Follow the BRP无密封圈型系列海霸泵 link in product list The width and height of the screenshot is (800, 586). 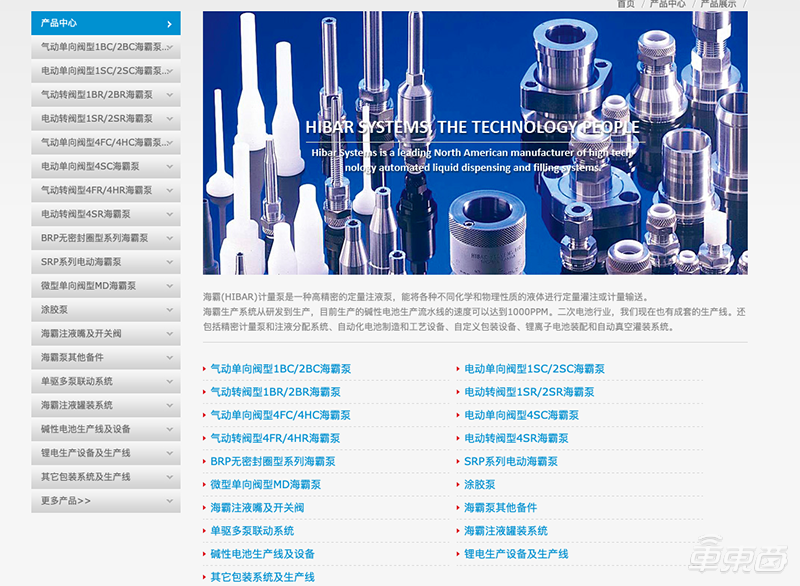click(272, 462)
